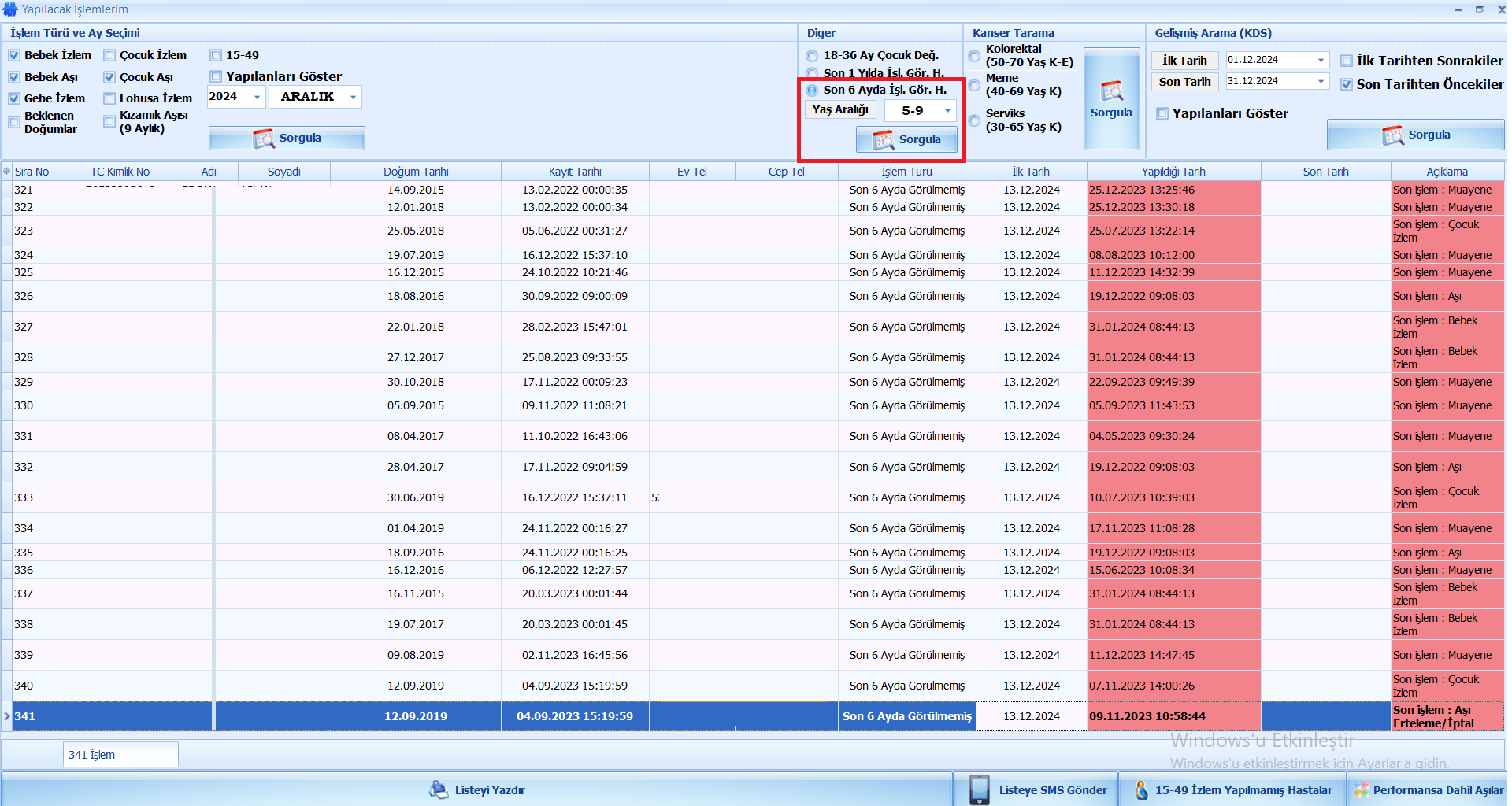Click calendar icon on Gelişmiş Arama Sorgula button

point(1393,135)
